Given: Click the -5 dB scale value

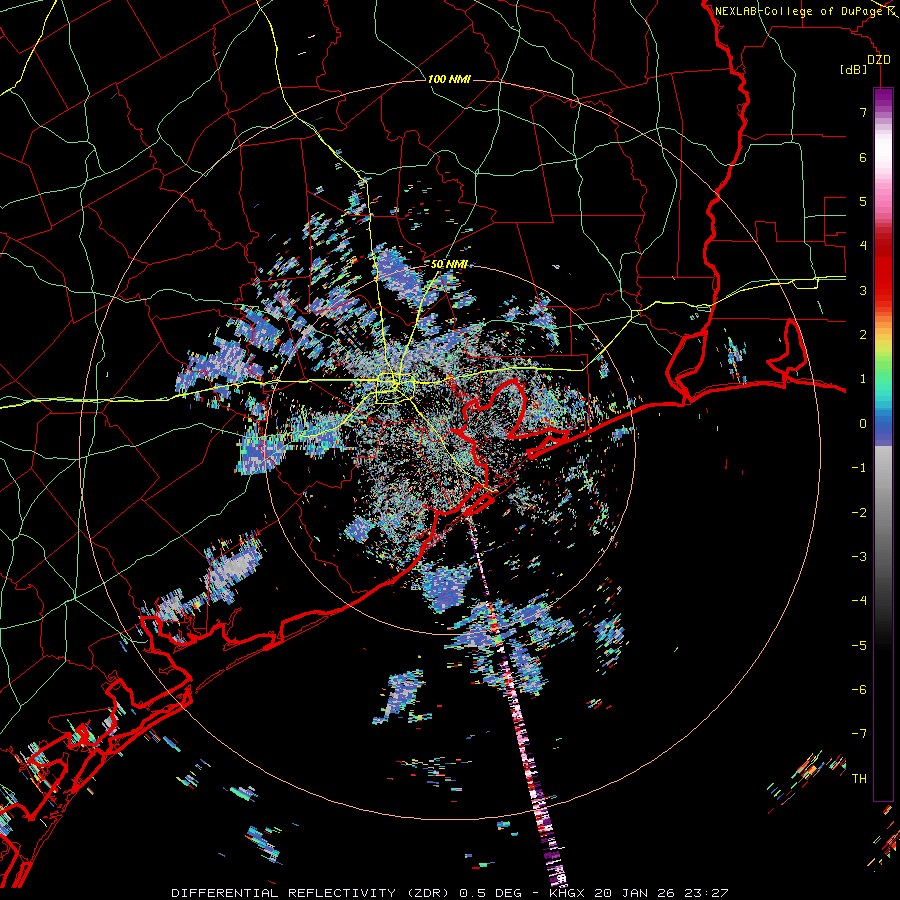Looking at the screenshot, I should (859, 646).
